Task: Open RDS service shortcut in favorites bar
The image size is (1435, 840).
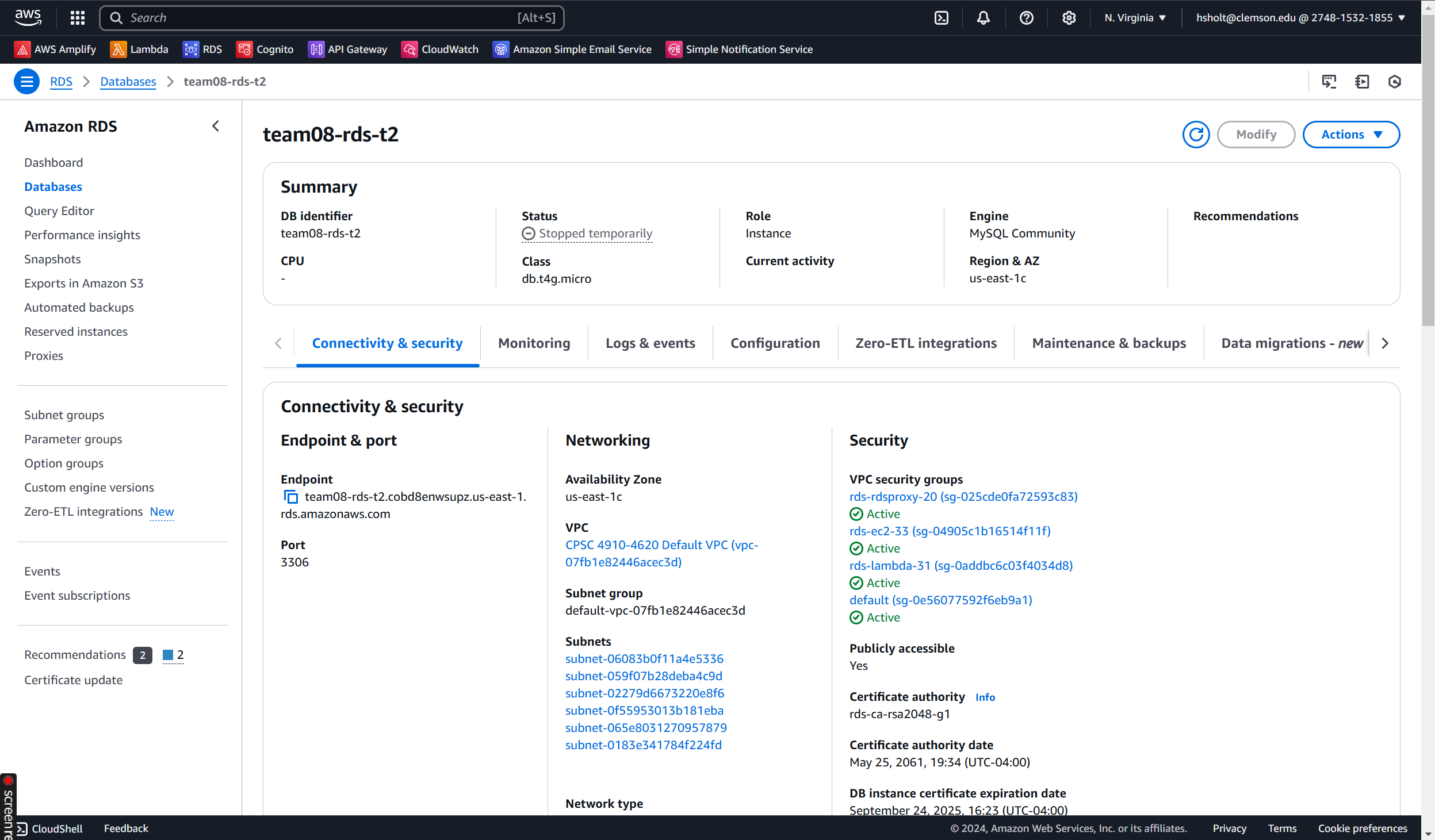Action: tap(202, 49)
